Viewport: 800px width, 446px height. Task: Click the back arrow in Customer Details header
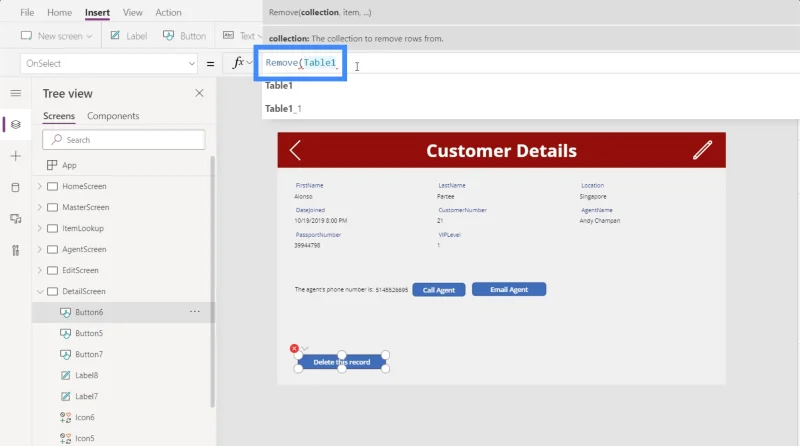point(295,150)
